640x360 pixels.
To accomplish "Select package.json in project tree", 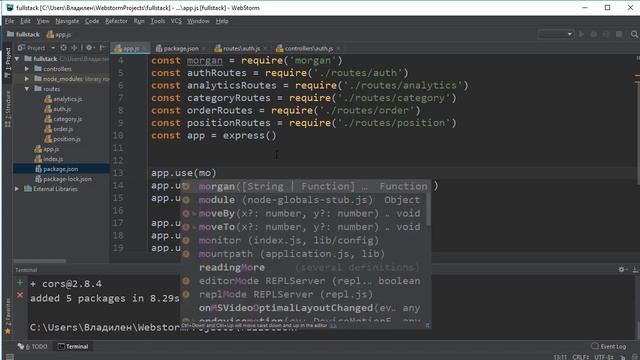I will [56, 169].
